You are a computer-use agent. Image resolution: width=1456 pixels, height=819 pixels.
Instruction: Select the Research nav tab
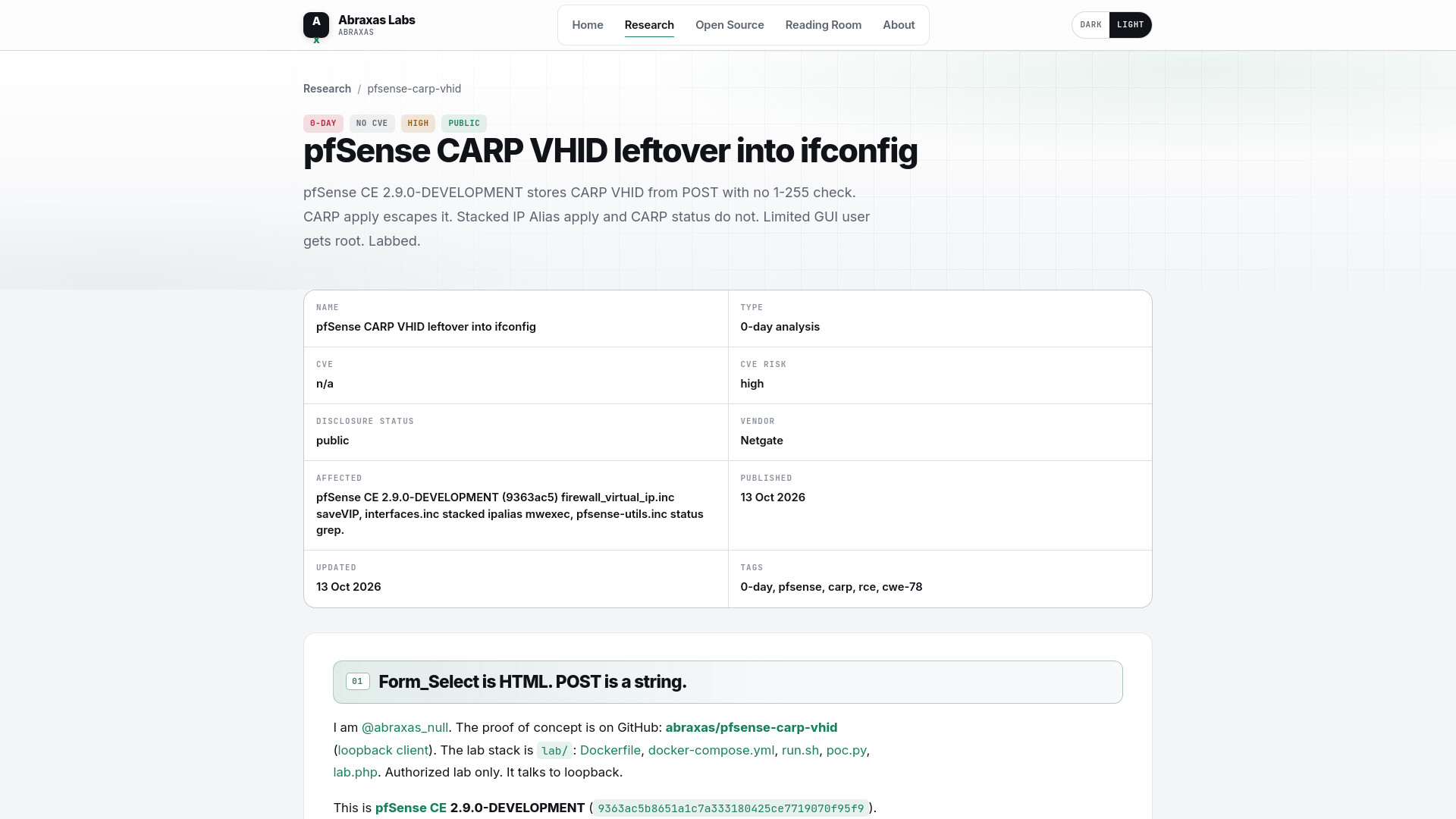649,25
